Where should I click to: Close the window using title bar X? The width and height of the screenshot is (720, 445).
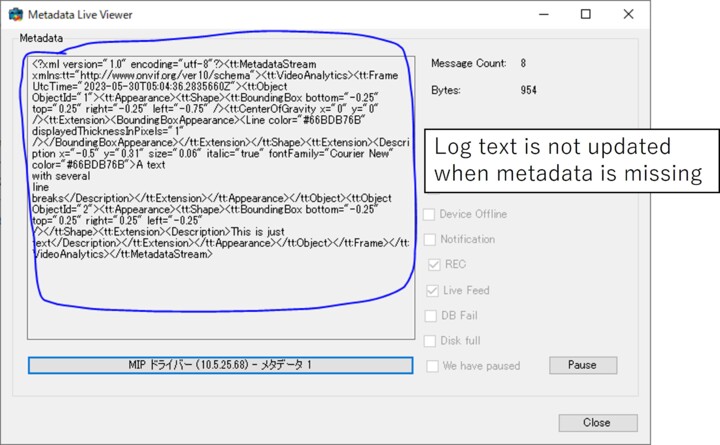click(629, 15)
